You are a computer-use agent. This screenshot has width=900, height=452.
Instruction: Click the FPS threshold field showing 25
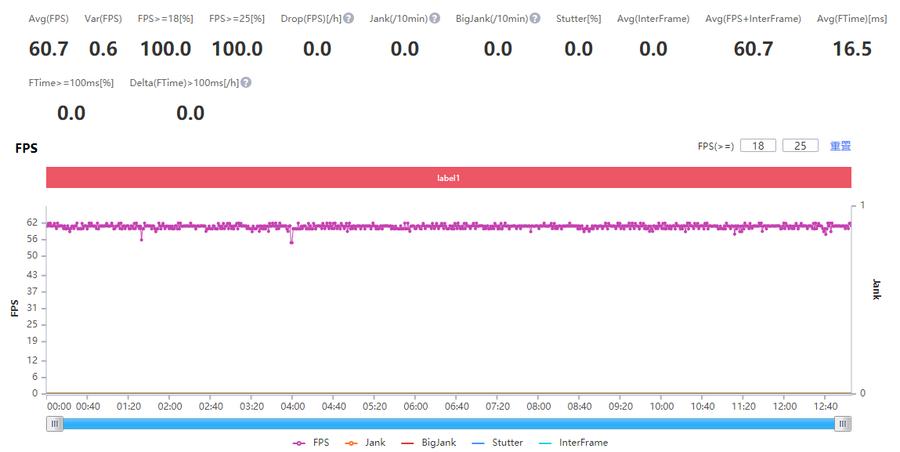[800, 146]
